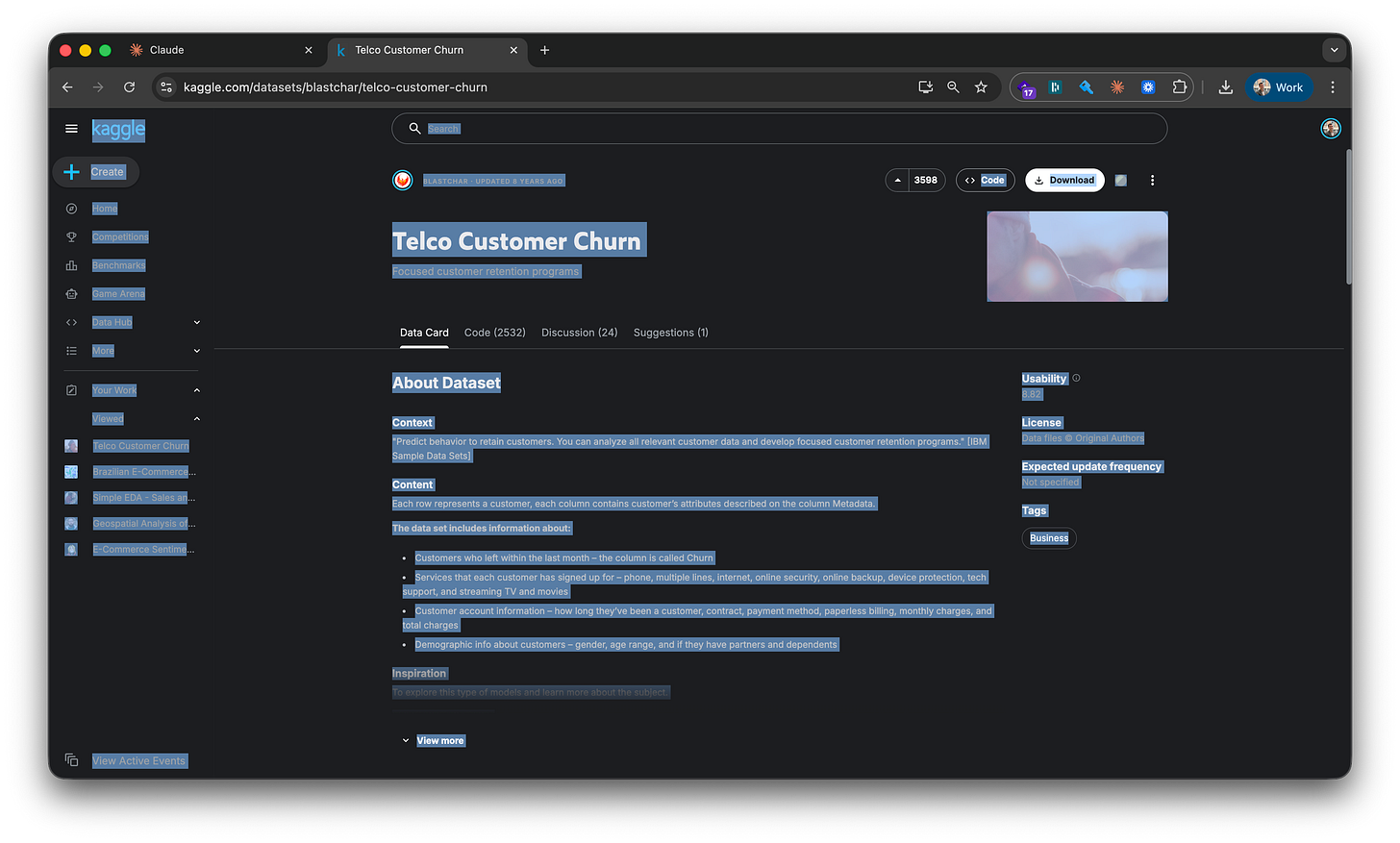The image size is (1400, 843).
Task: Download the Telco Customer Churn dataset
Action: (x=1064, y=180)
